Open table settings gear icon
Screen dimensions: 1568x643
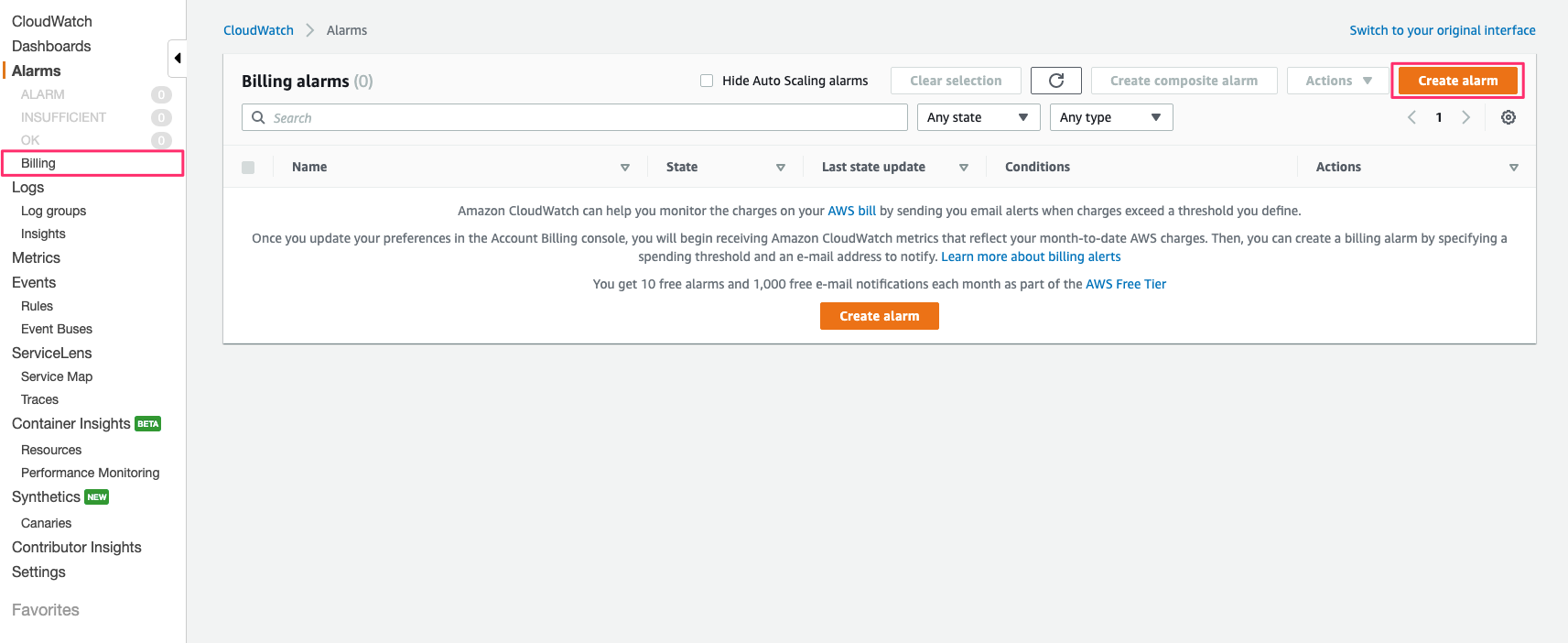tap(1509, 117)
